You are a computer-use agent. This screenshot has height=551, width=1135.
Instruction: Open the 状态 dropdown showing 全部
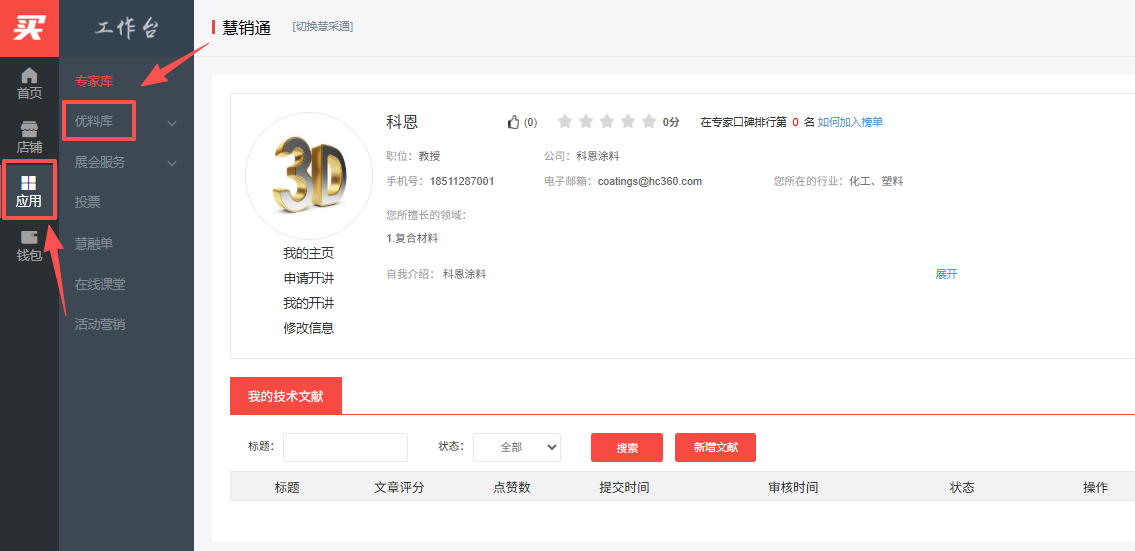point(517,447)
